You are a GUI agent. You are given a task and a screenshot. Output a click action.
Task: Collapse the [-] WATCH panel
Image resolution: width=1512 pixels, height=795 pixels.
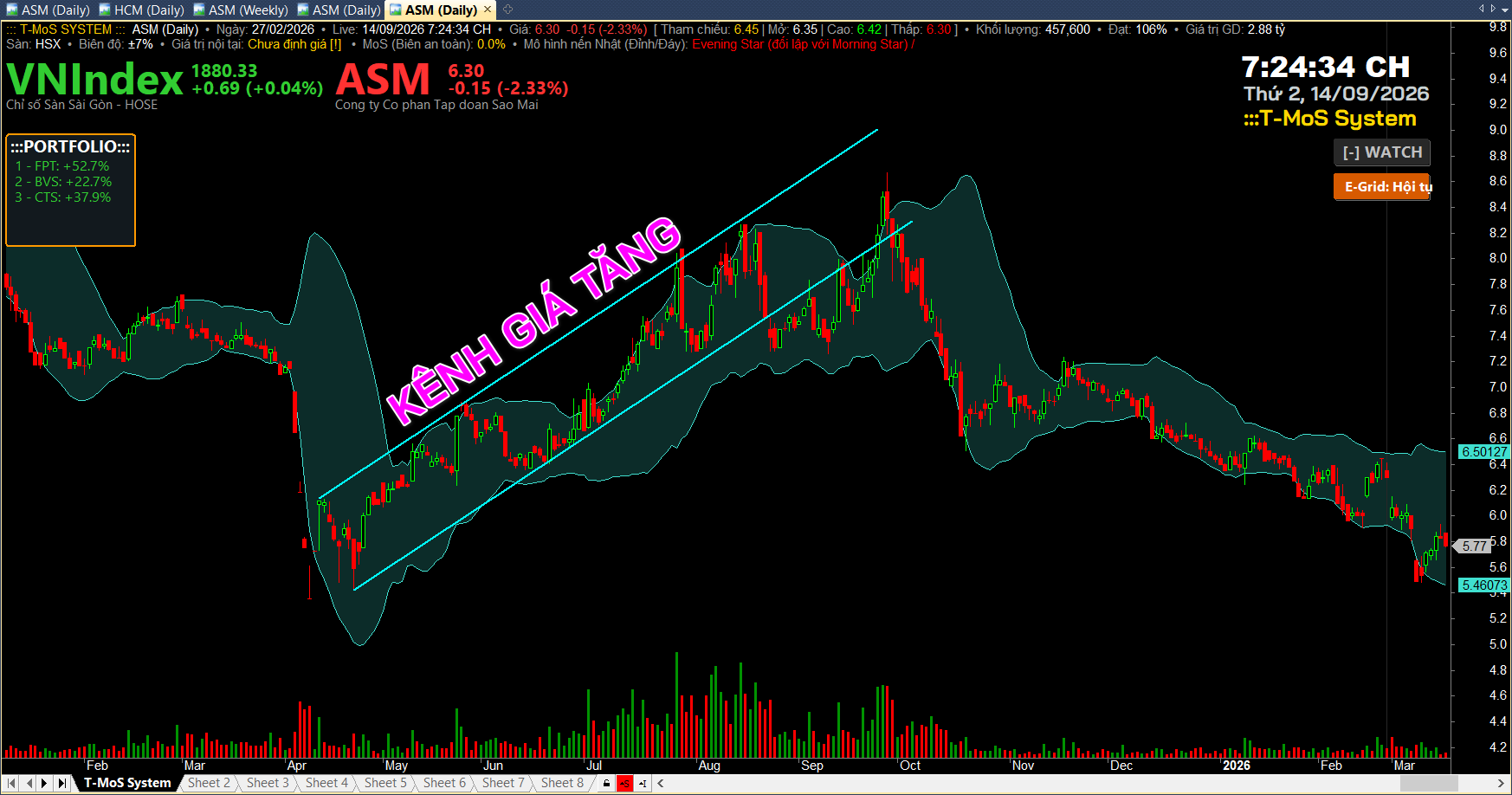point(1381,152)
